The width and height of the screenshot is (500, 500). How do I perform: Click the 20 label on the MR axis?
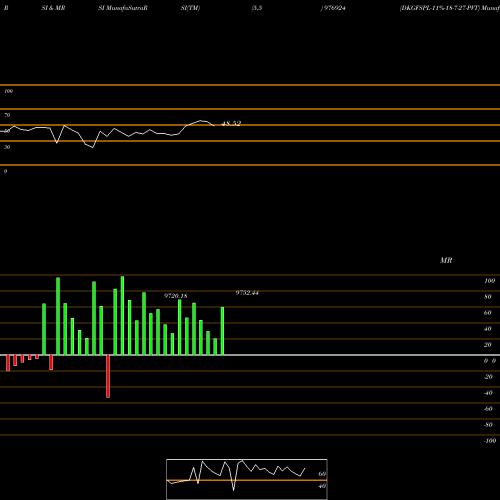click(x=487, y=345)
